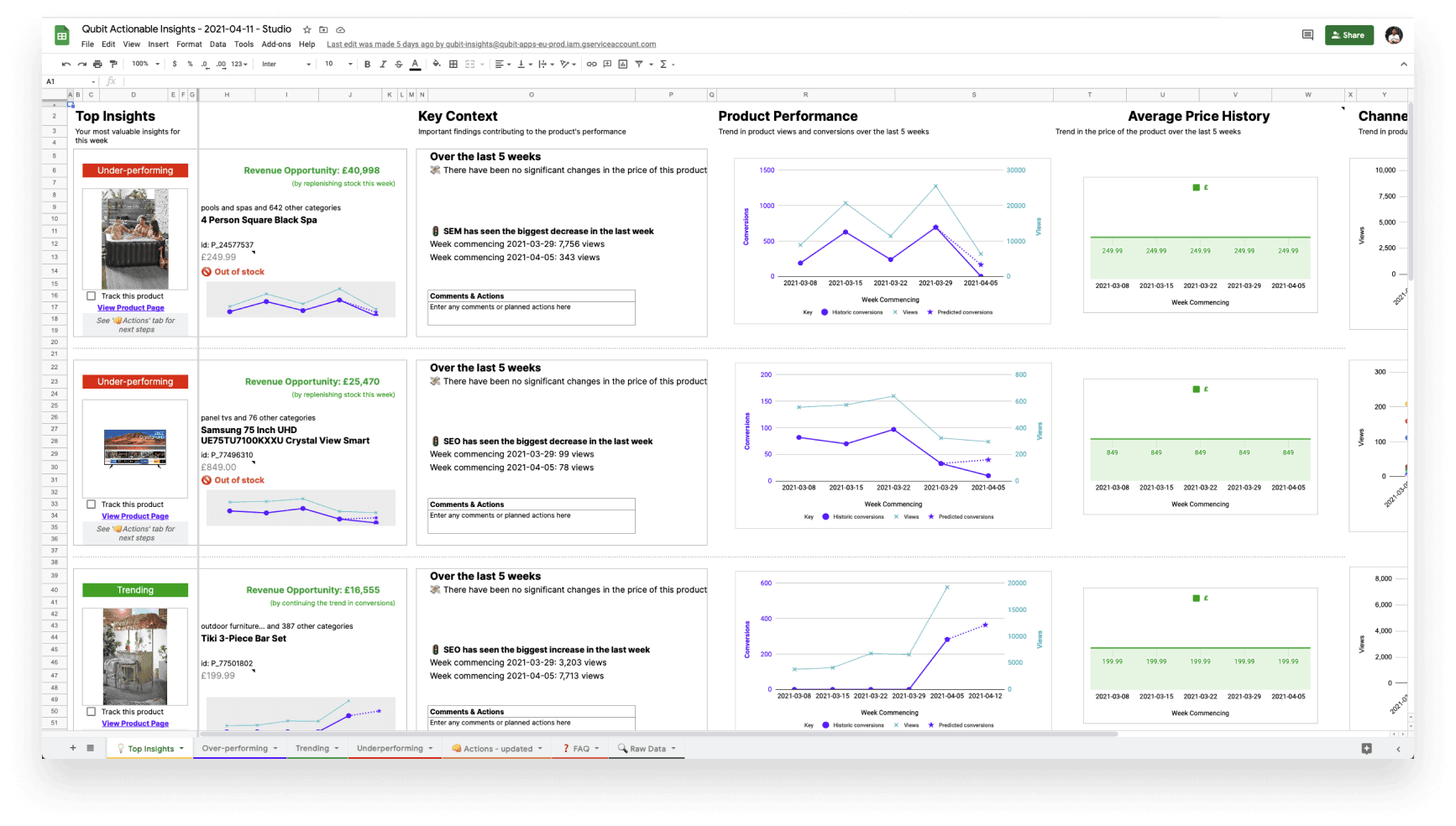
Task: Open View Product Page for Tiki Bar Set
Action: pyautogui.click(x=135, y=724)
